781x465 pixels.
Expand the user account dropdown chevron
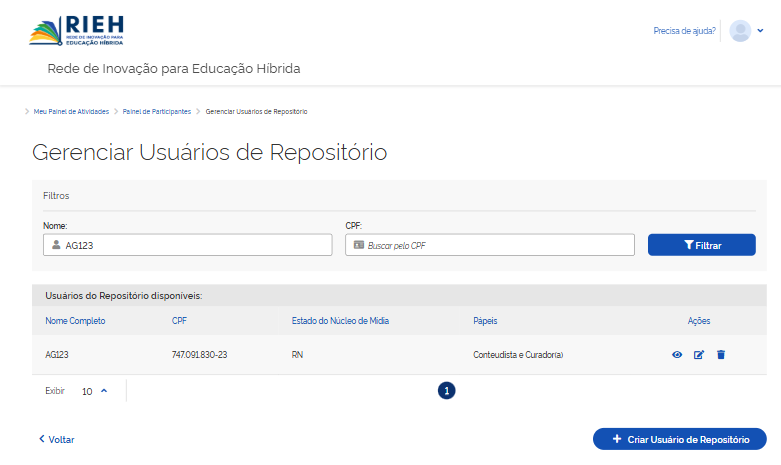click(760, 31)
